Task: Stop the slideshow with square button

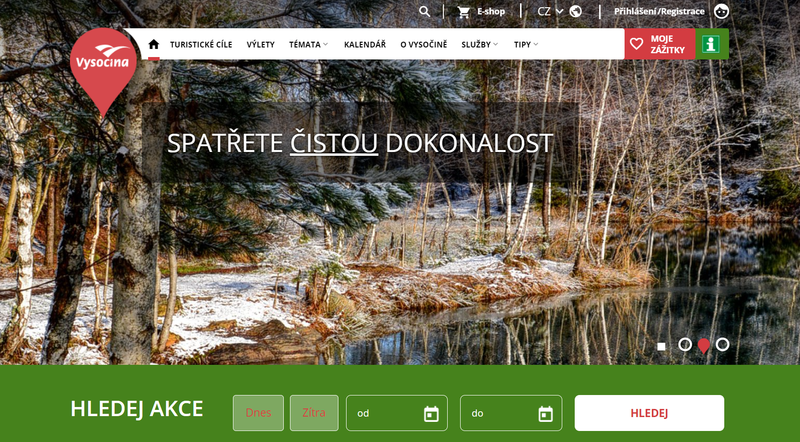Action: coord(661,345)
